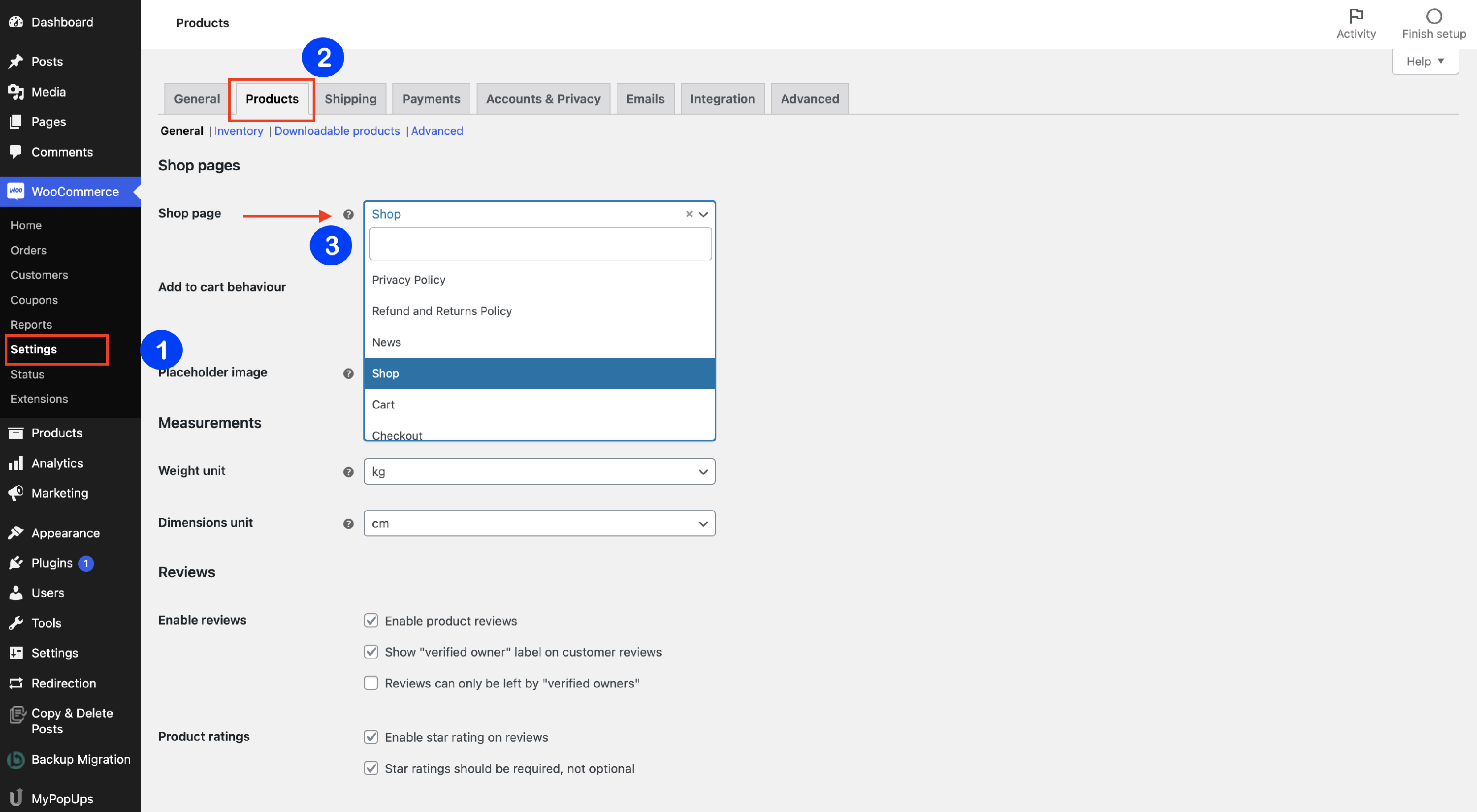Viewport: 1477px width, 812px height.
Task: Uncheck Enable star rating on reviews
Action: 371,737
